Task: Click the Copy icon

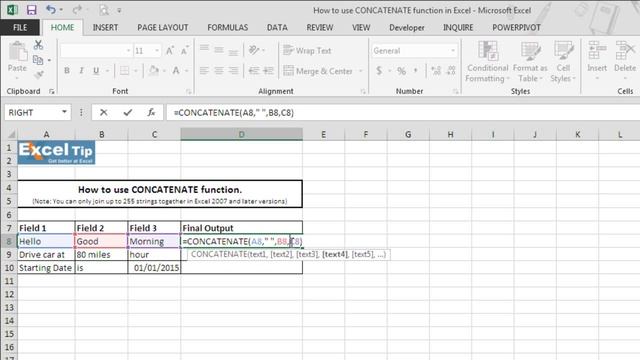Action: (x=38, y=60)
